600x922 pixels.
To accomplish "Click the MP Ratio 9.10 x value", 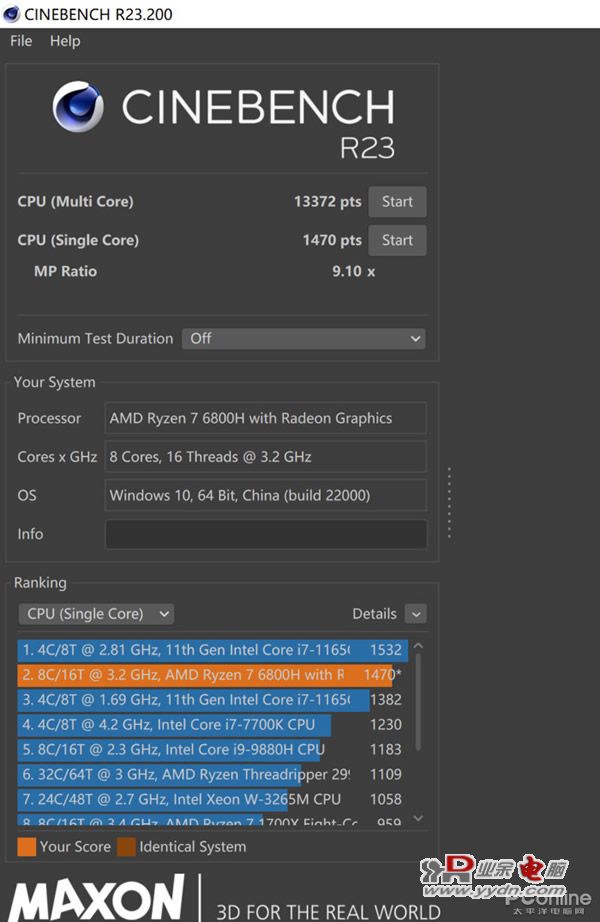I will click(354, 272).
